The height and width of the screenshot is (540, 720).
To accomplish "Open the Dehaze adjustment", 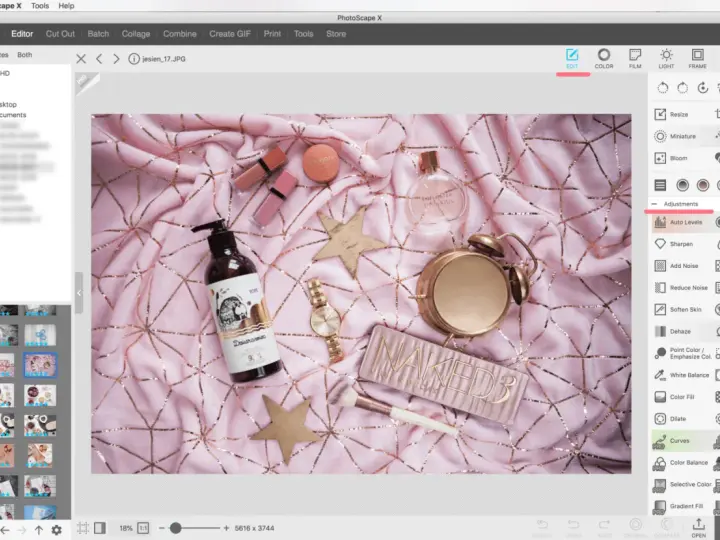I will pos(672,332).
